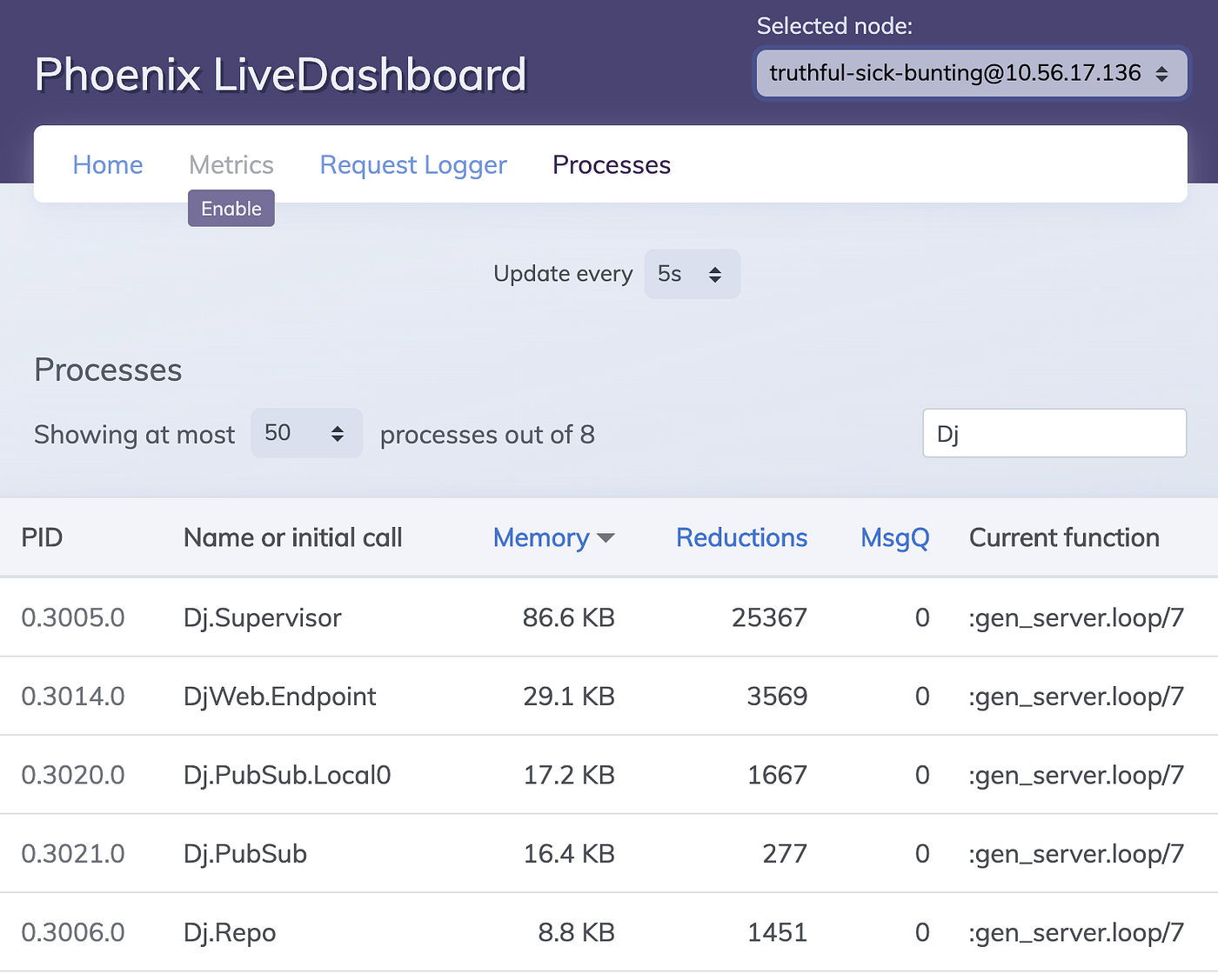This screenshot has width=1218, height=980.
Task: Select the Dj.Repo process row
Action: 229,932
